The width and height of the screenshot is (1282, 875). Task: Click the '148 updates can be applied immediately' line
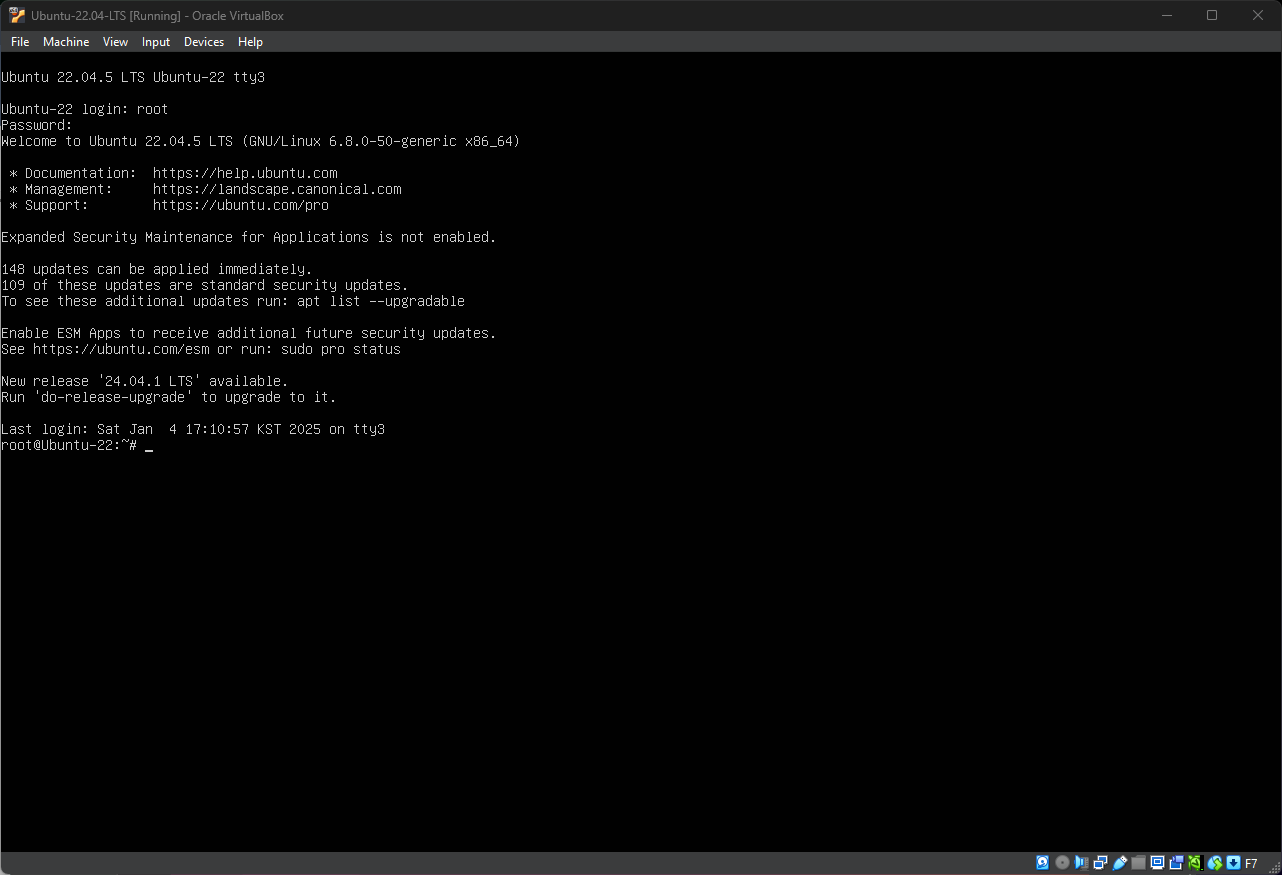tap(157, 269)
